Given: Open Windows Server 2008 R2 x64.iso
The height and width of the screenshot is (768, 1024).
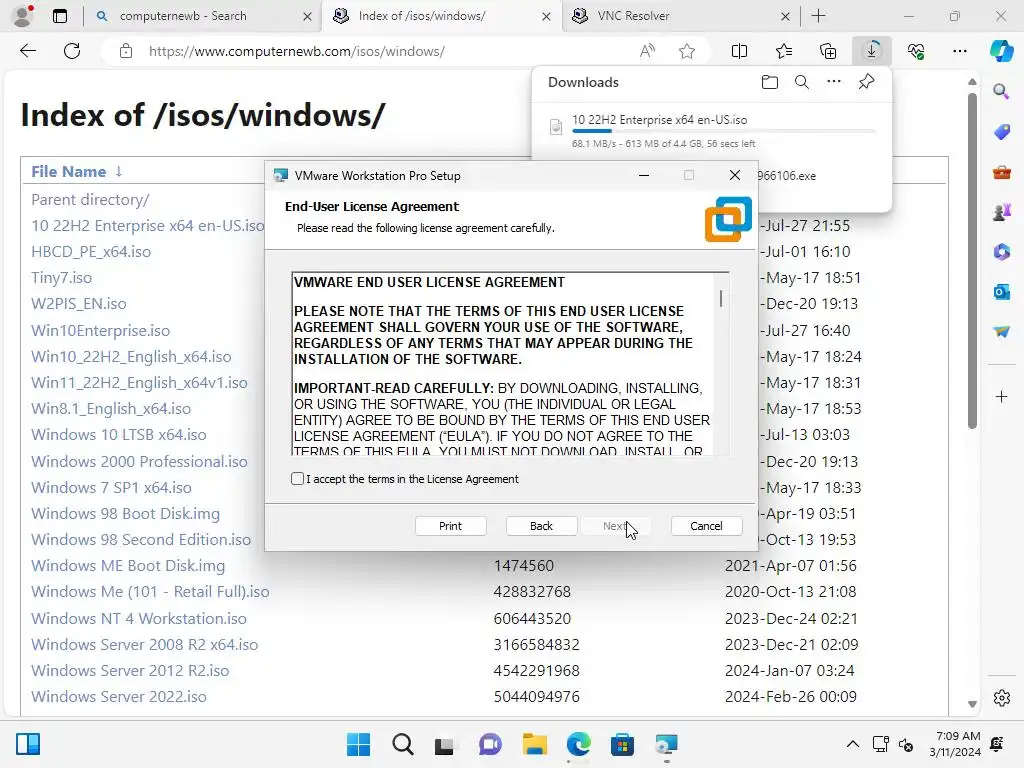Looking at the screenshot, I should point(144,645).
